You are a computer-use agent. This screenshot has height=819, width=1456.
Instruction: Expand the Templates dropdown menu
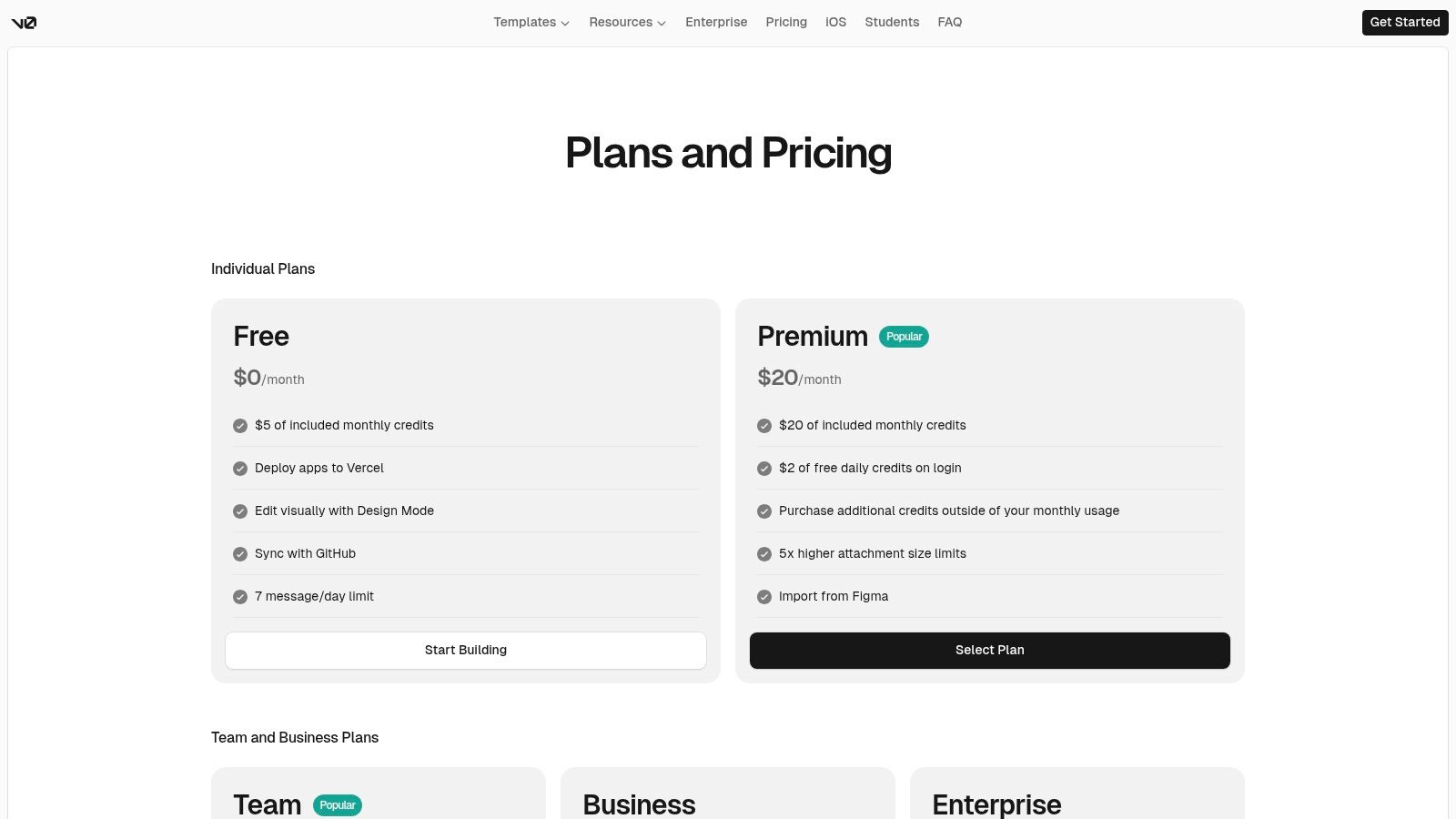531,22
